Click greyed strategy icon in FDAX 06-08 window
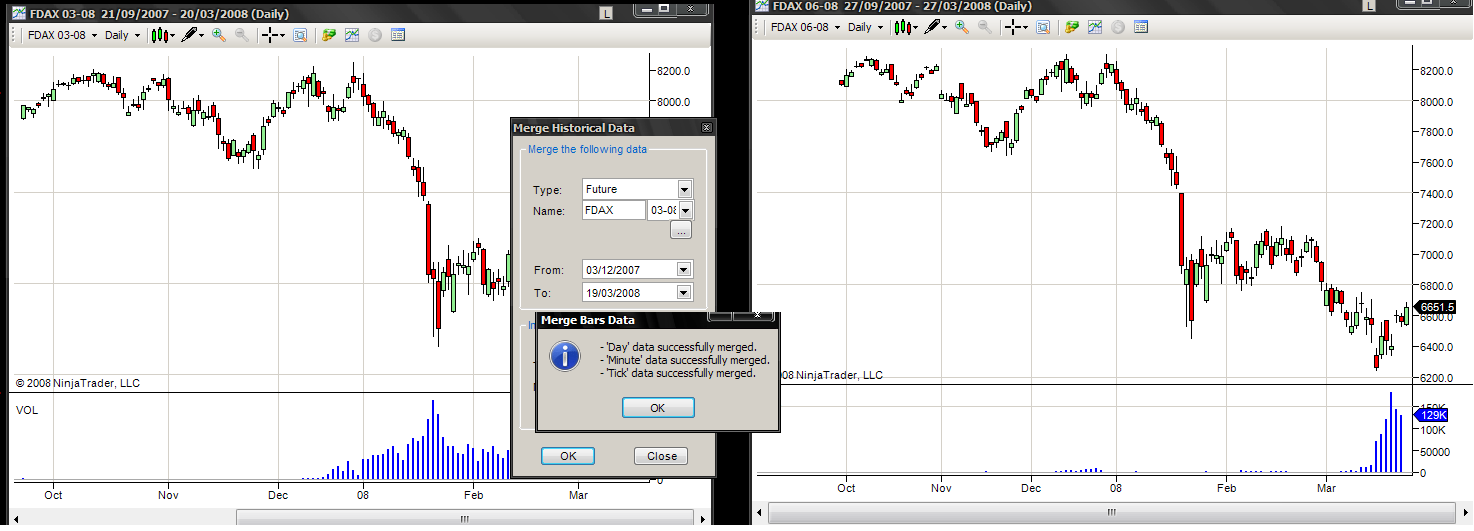 [1118, 27]
